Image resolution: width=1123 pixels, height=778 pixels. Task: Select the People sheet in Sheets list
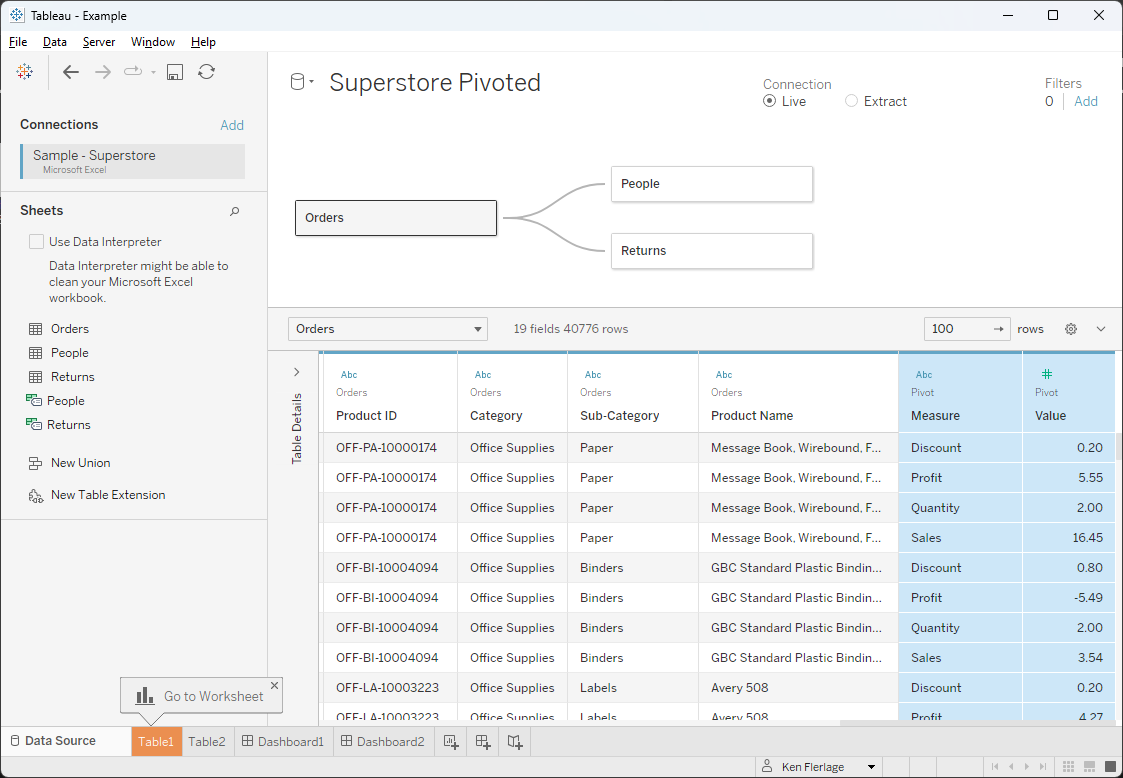point(69,352)
